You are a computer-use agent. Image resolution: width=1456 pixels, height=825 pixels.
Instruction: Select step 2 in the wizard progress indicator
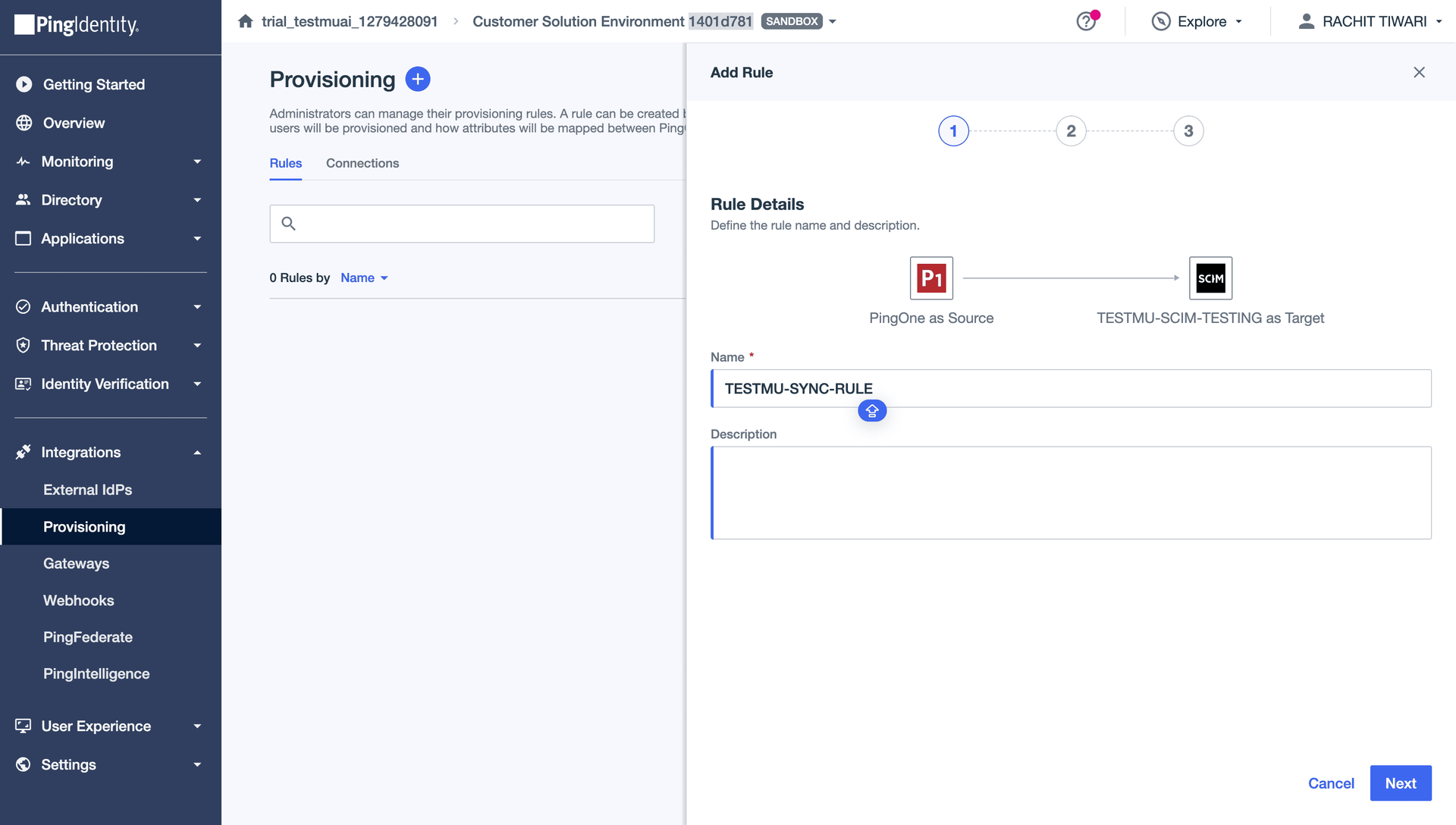tap(1071, 130)
